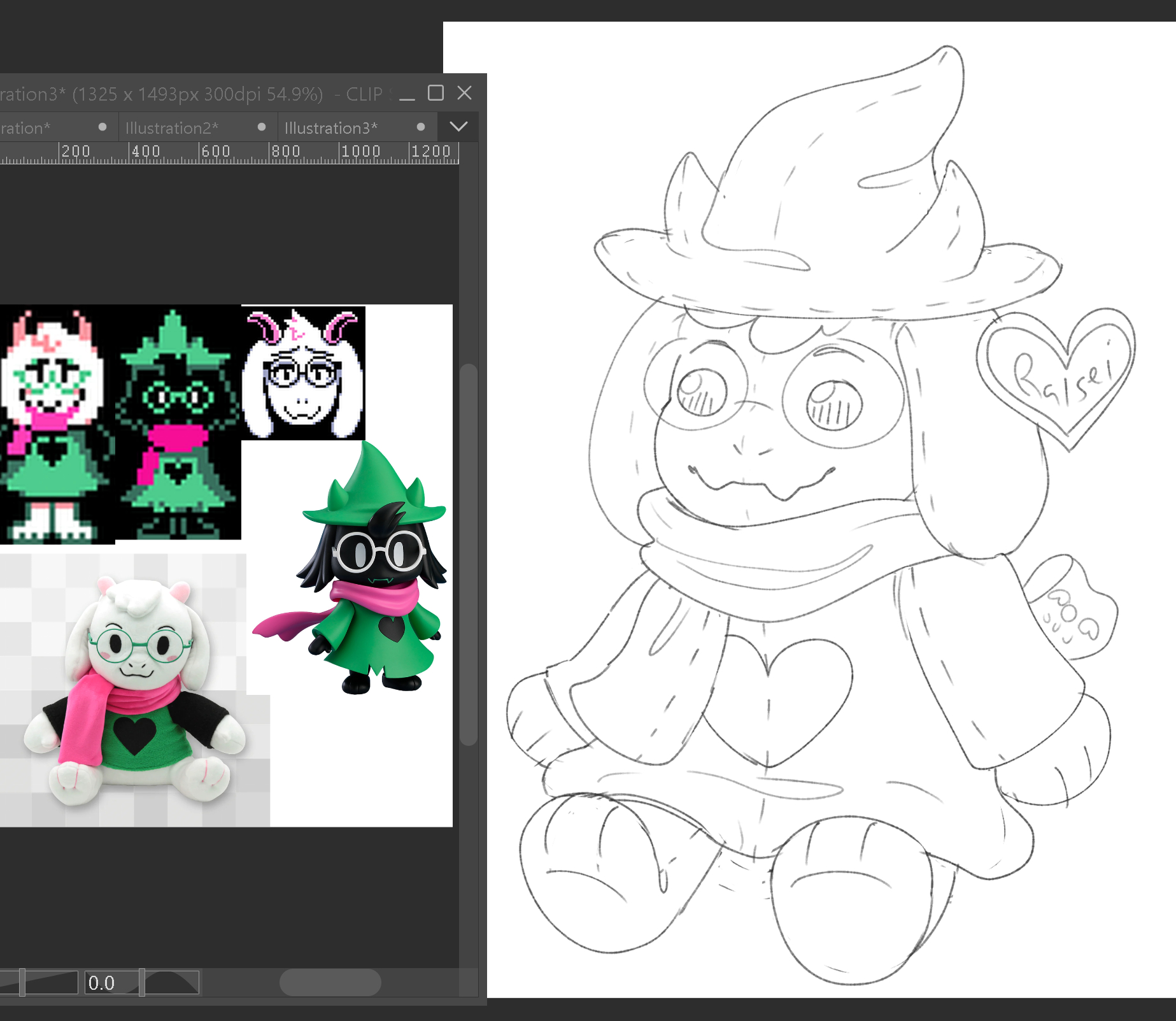The height and width of the screenshot is (1021, 1176).
Task: Maximize the Clip Studio window
Action: (x=436, y=94)
